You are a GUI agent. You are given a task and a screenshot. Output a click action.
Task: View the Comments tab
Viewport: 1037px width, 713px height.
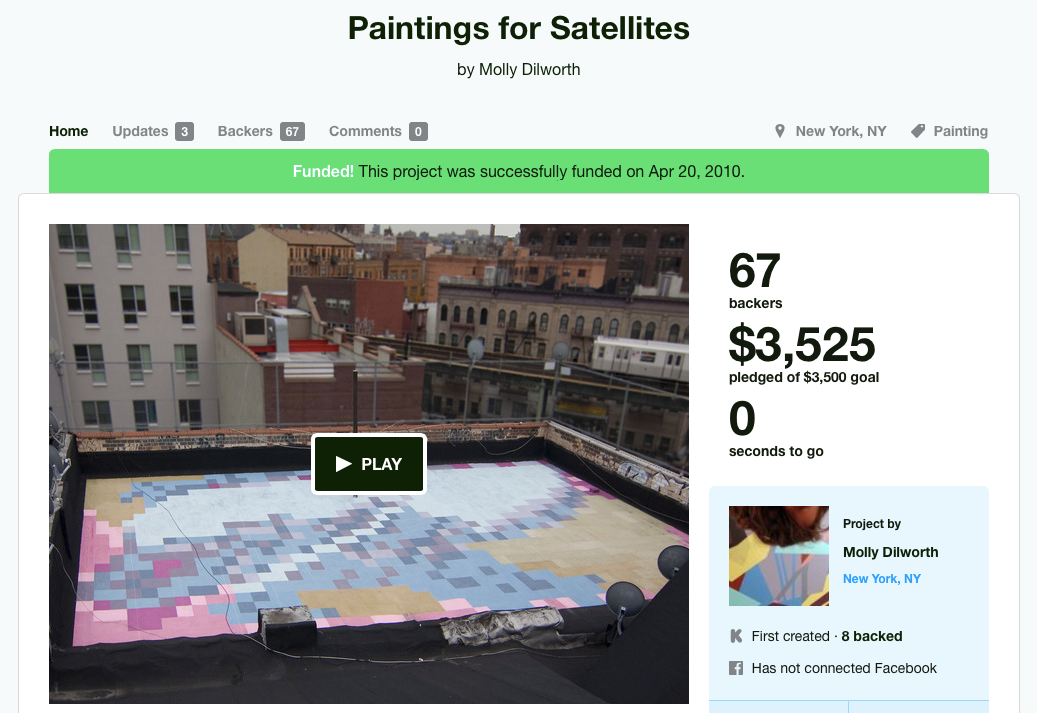[365, 131]
